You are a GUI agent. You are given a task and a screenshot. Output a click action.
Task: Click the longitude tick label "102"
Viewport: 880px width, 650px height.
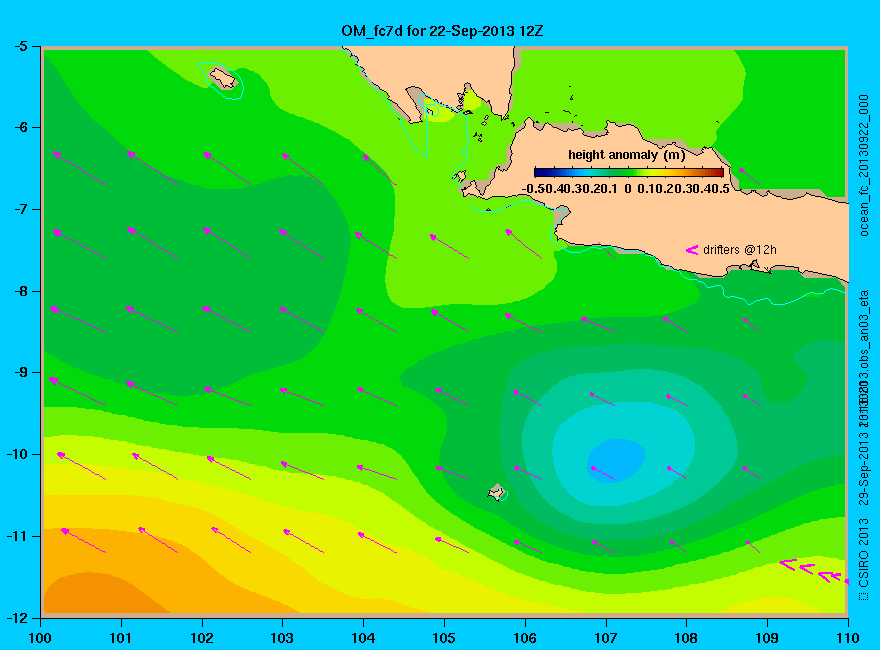(x=201, y=638)
